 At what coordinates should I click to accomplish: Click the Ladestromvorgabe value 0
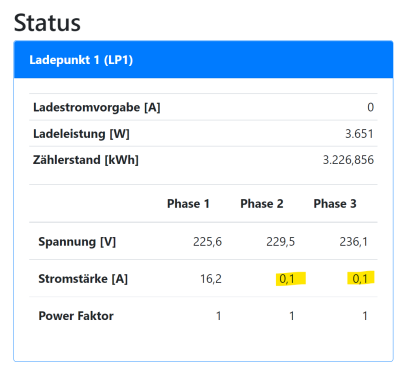[x=370, y=107]
